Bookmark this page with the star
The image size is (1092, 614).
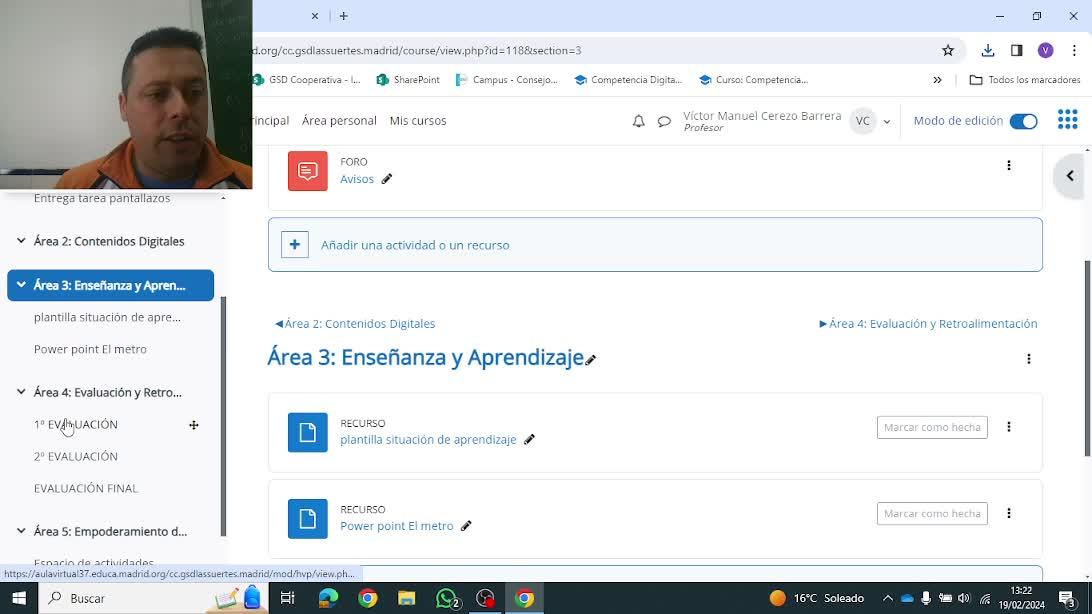tap(947, 50)
